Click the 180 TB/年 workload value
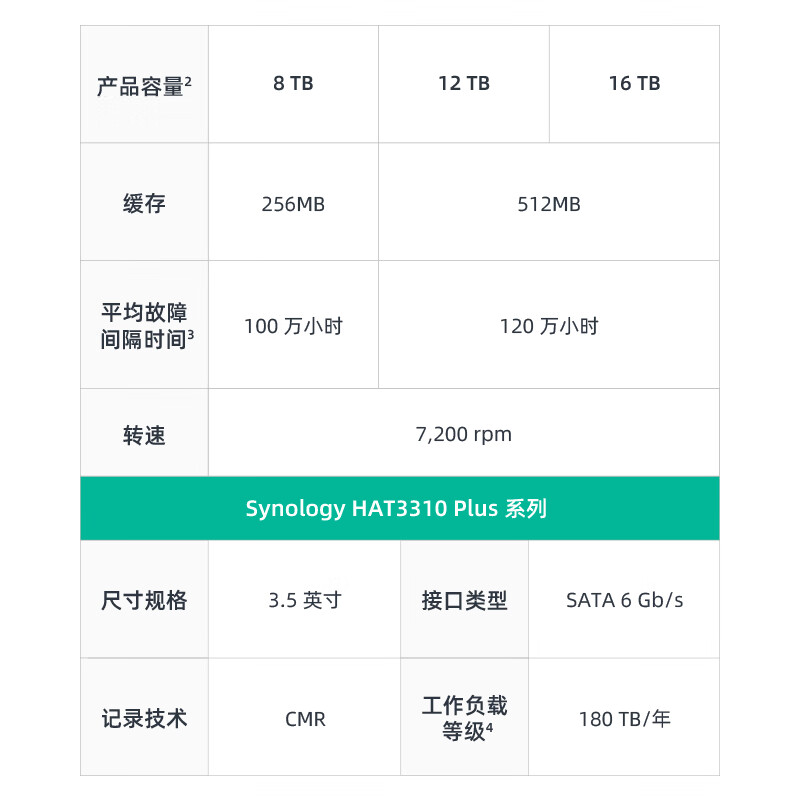Screen dimensions: 800x800 coord(624,718)
